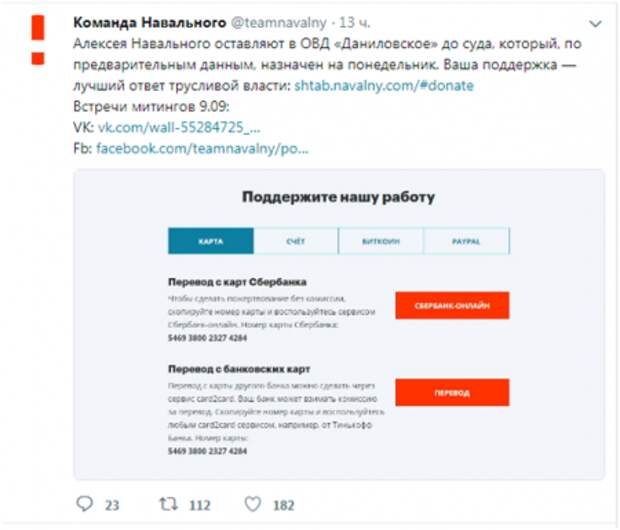Open the vk.com/wall-55284725 link
Image resolution: width=620 pixels, height=530 pixels.
(x=179, y=127)
